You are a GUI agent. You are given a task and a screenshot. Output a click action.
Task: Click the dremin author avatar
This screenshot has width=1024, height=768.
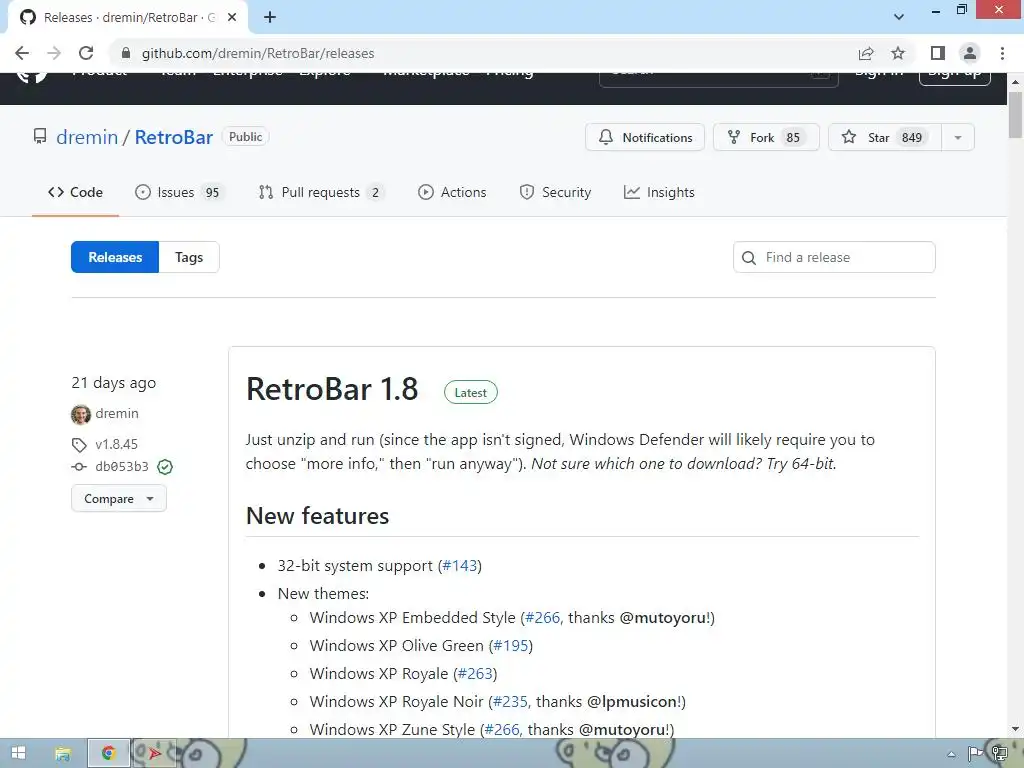[81, 414]
